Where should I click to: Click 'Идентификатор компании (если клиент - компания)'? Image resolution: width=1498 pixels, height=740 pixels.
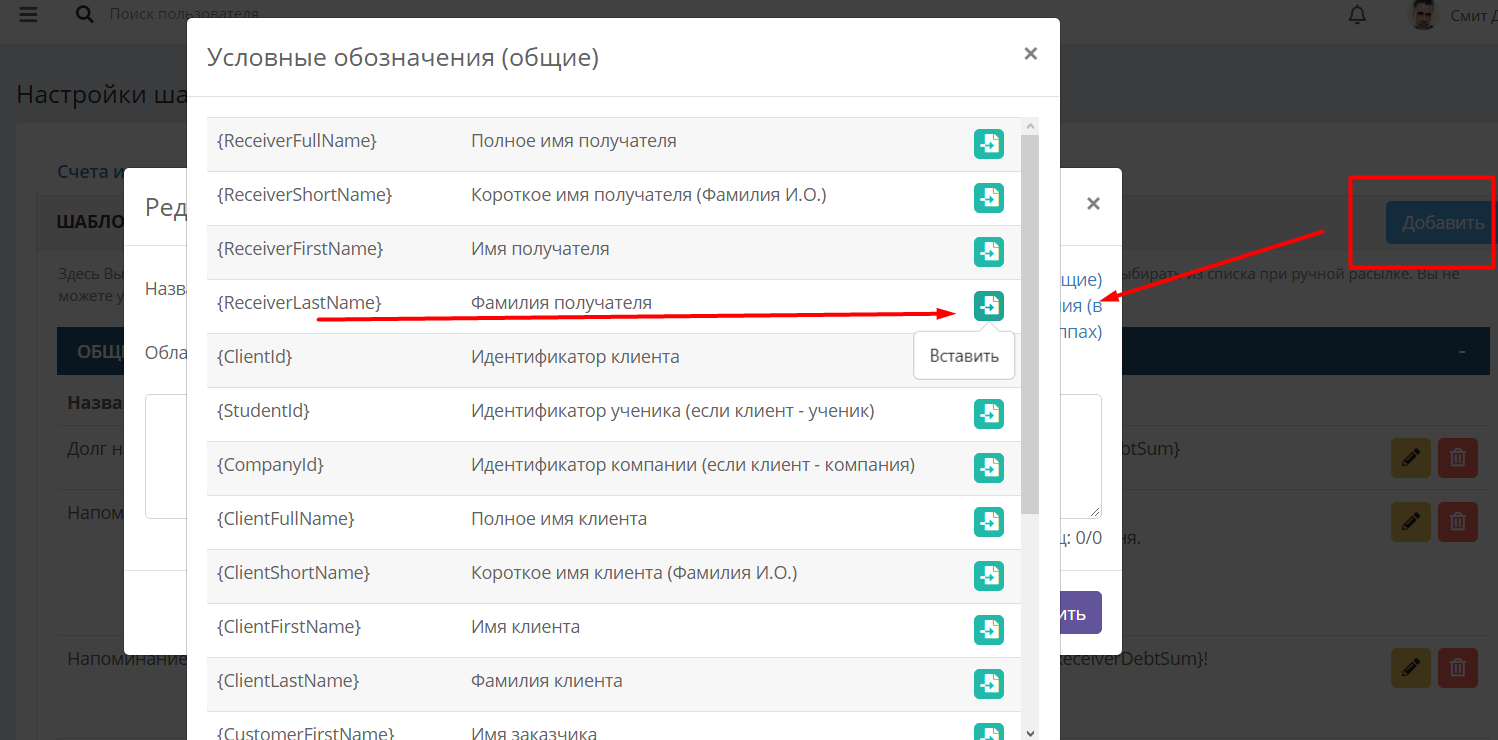(693, 464)
